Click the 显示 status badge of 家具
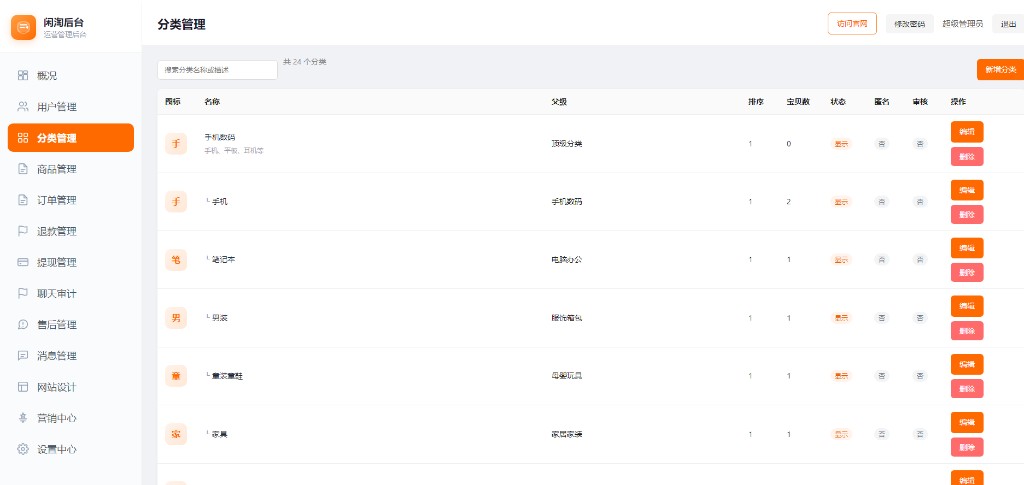Viewport: 1024px width, 485px height. coord(840,434)
